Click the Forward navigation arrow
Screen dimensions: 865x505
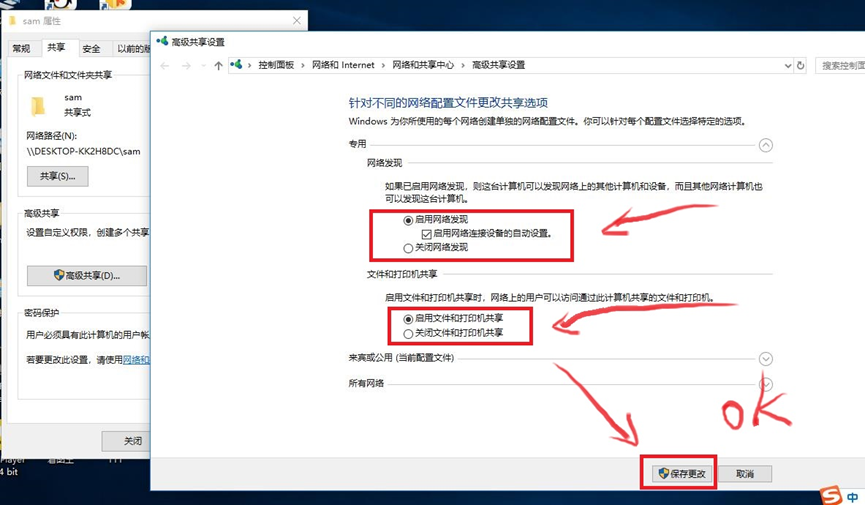pyautogui.click(x=186, y=66)
